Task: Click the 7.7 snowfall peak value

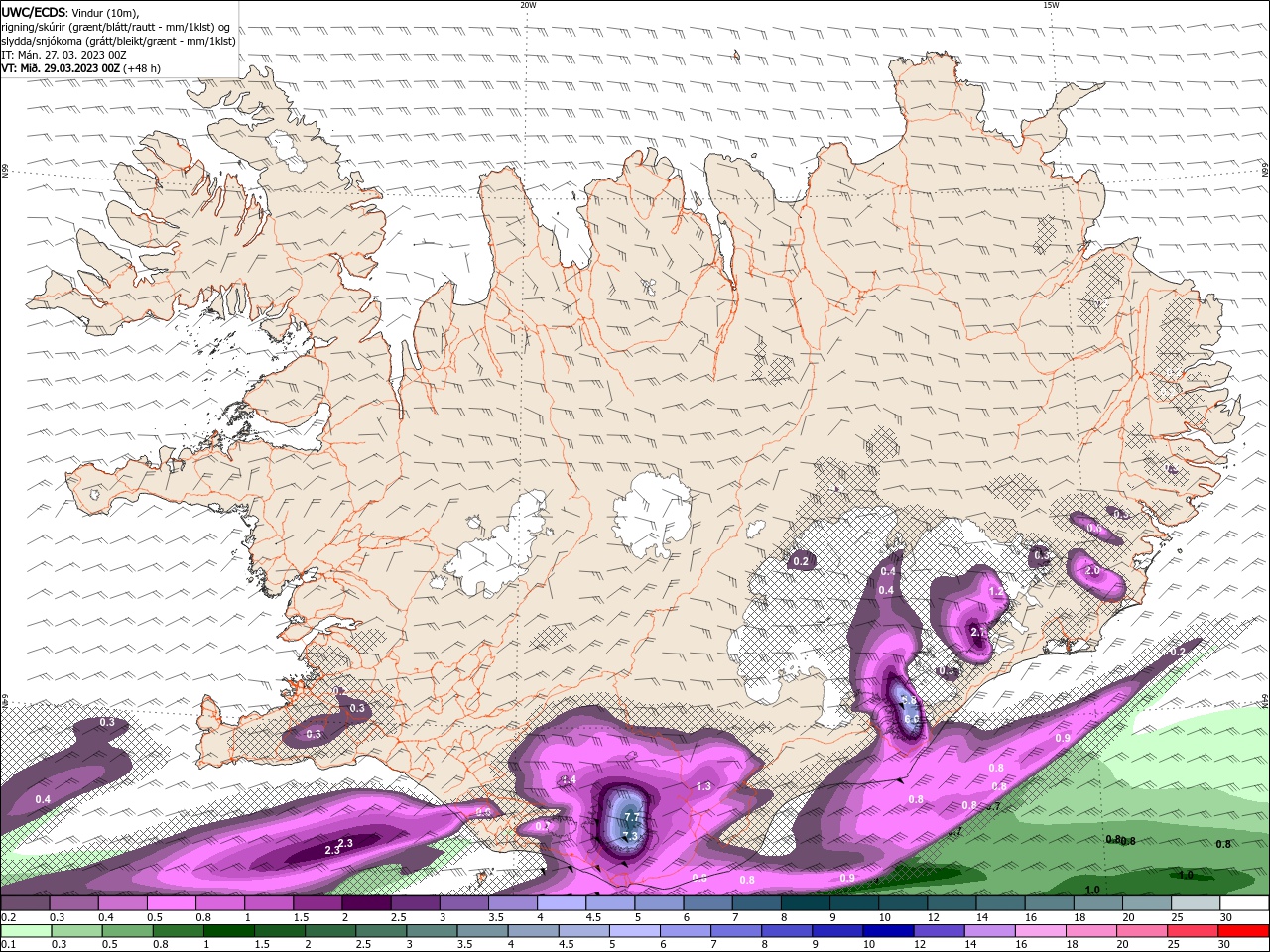Action: (634, 817)
